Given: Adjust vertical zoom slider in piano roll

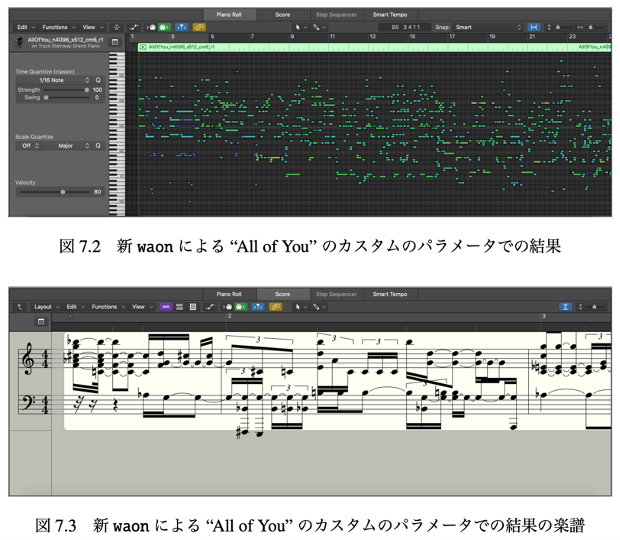Looking at the screenshot, I should pyautogui.click(x=558, y=27).
